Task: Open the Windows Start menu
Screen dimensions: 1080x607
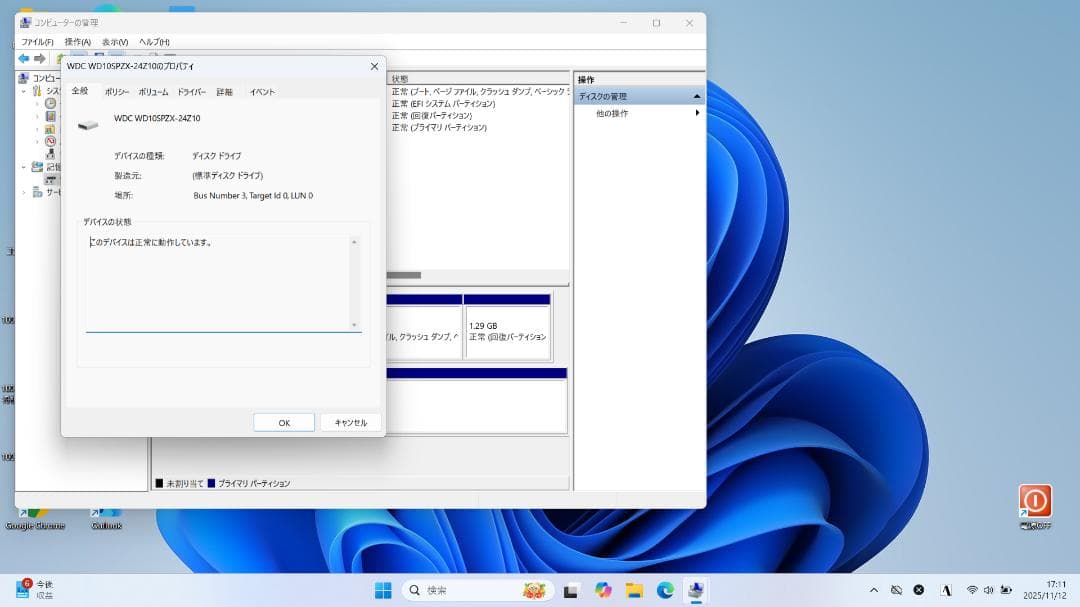Action: (x=381, y=589)
